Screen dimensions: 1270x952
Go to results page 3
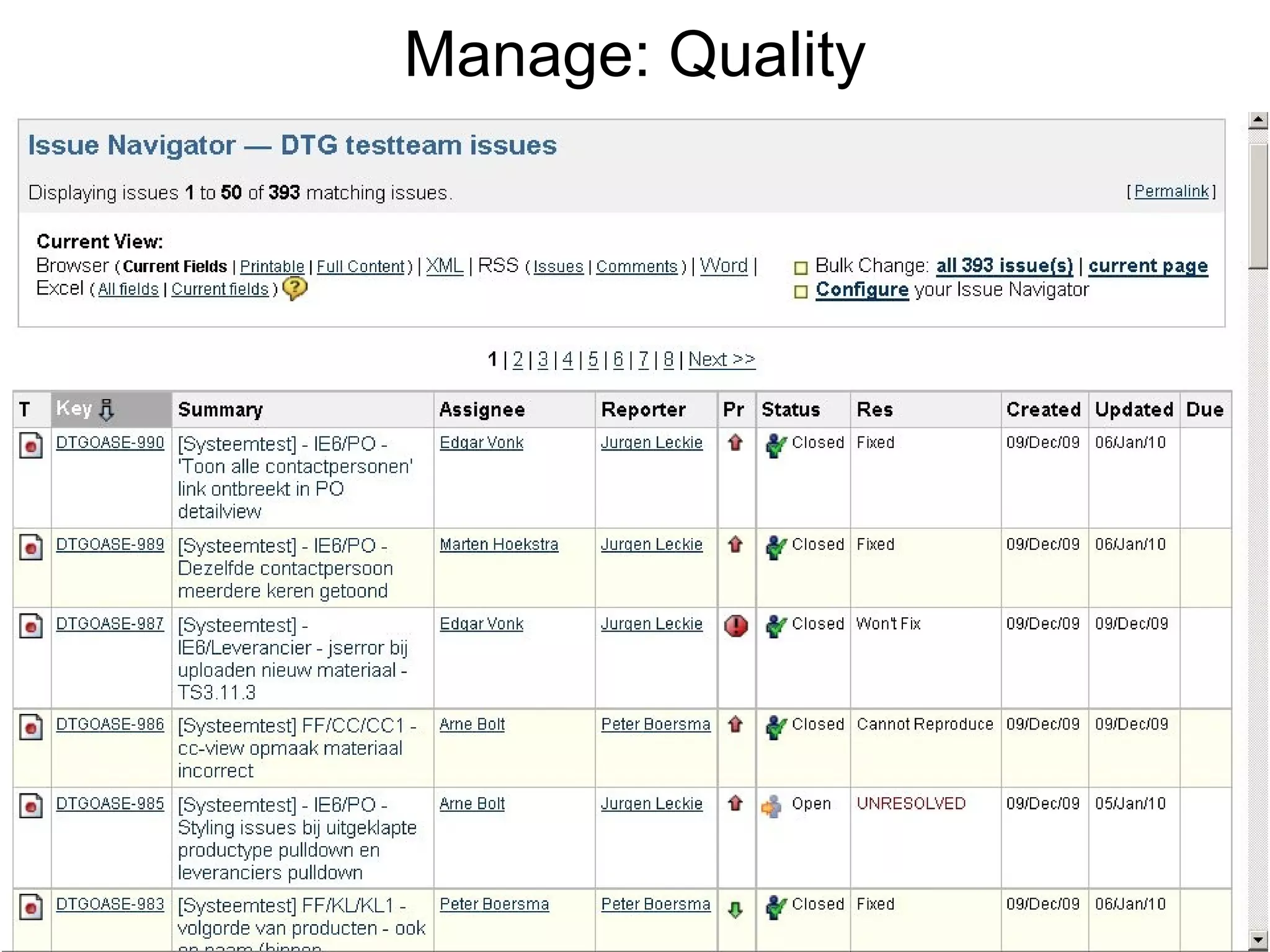tap(543, 359)
